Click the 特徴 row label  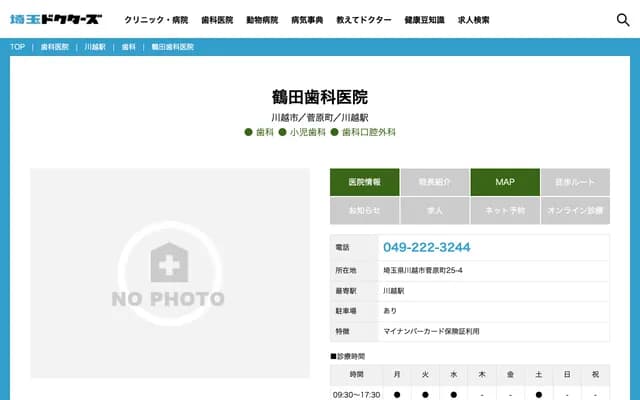[342, 331]
